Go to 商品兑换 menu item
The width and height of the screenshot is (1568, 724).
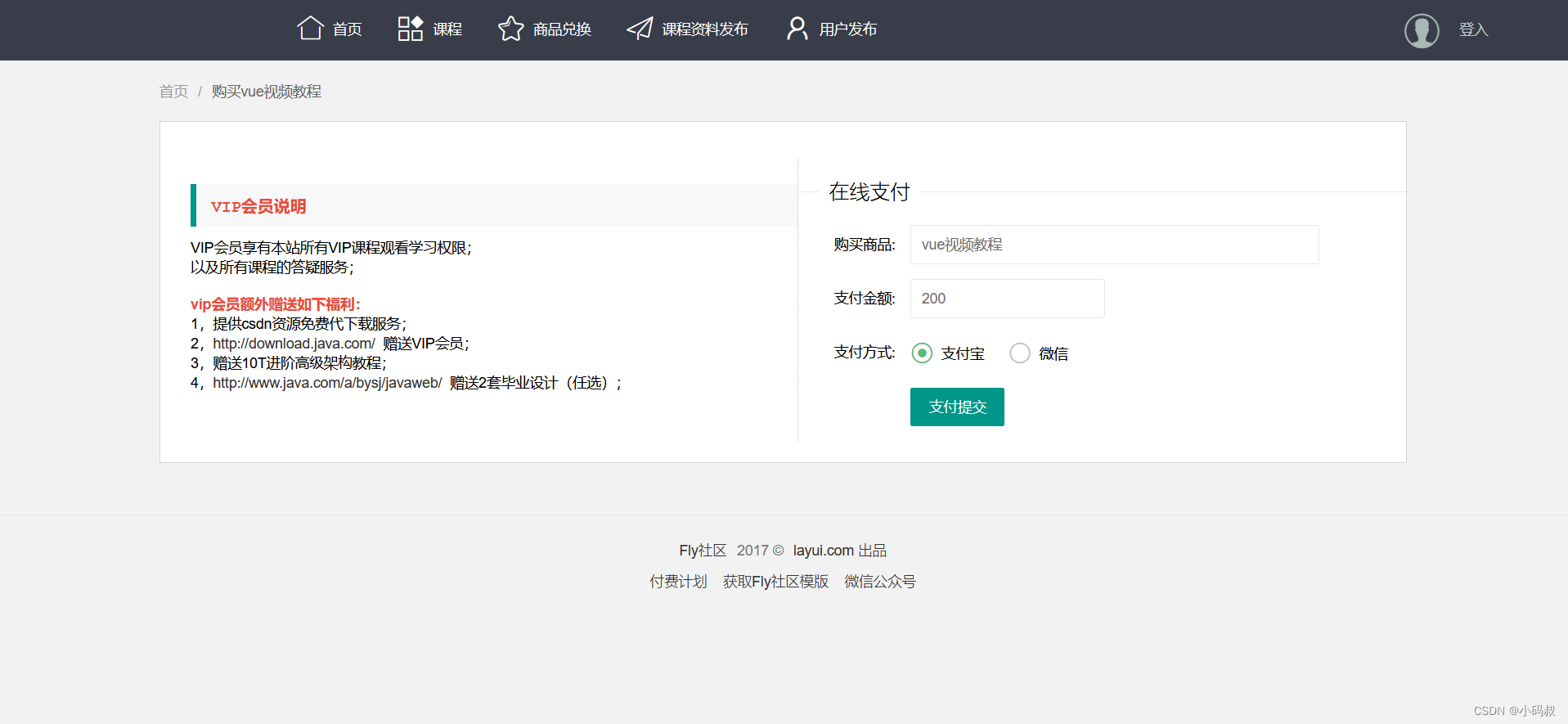click(x=562, y=29)
